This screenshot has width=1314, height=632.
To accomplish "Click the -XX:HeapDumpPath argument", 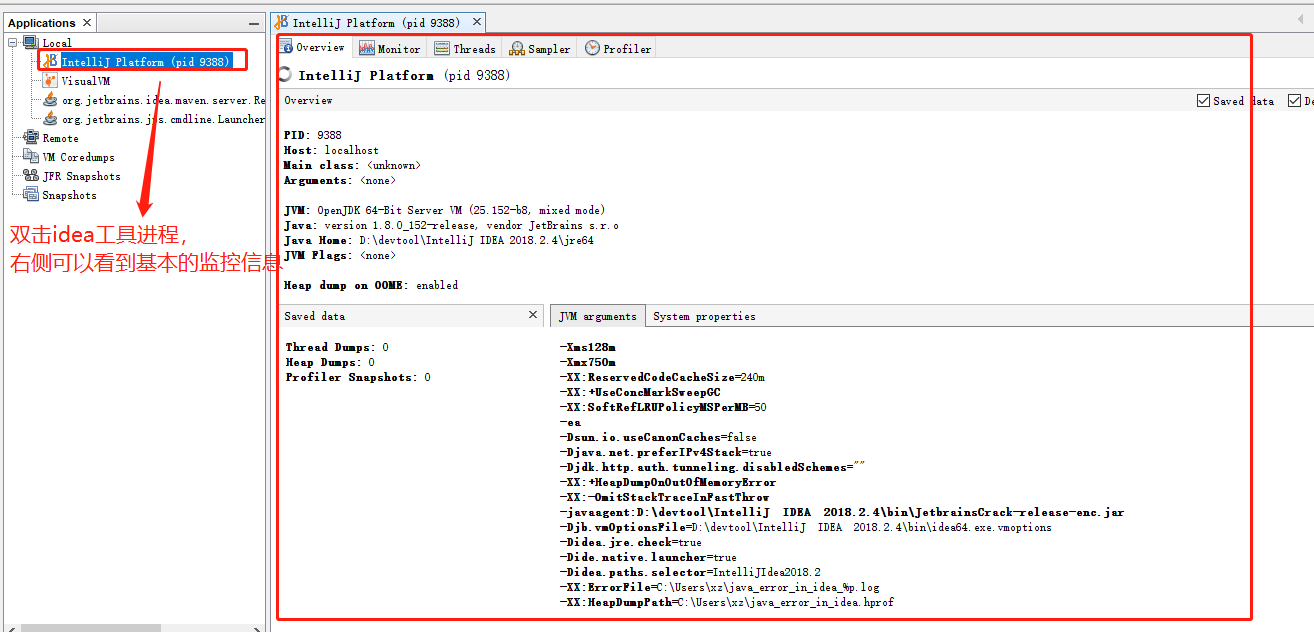I will (726, 602).
